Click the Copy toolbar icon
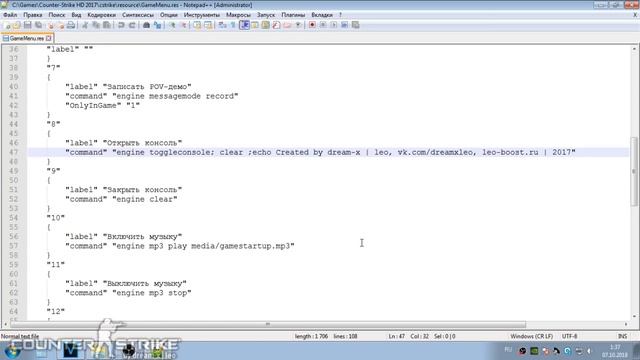Viewport: 640px width, 360px height. tap(95, 25)
